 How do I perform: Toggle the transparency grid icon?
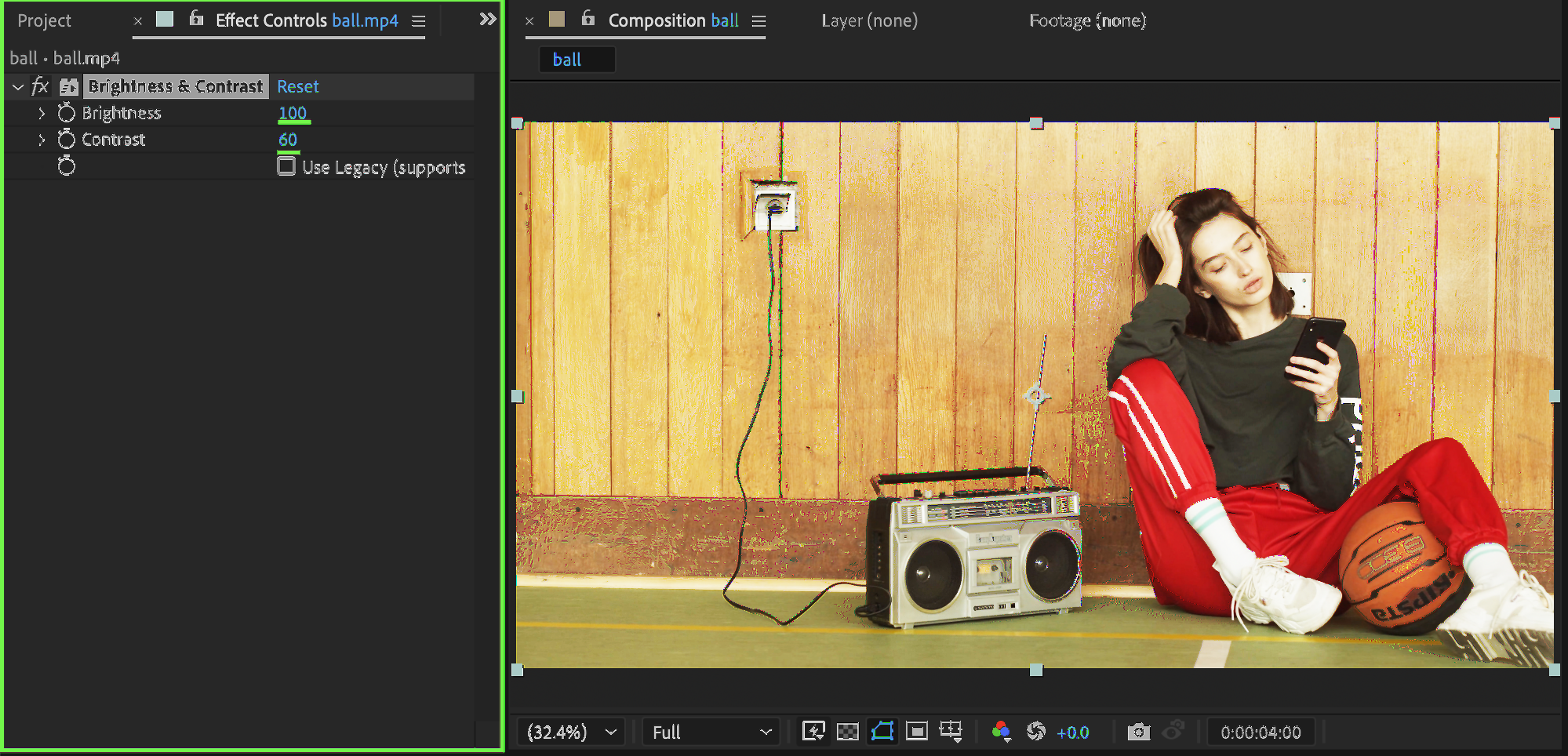click(x=847, y=732)
